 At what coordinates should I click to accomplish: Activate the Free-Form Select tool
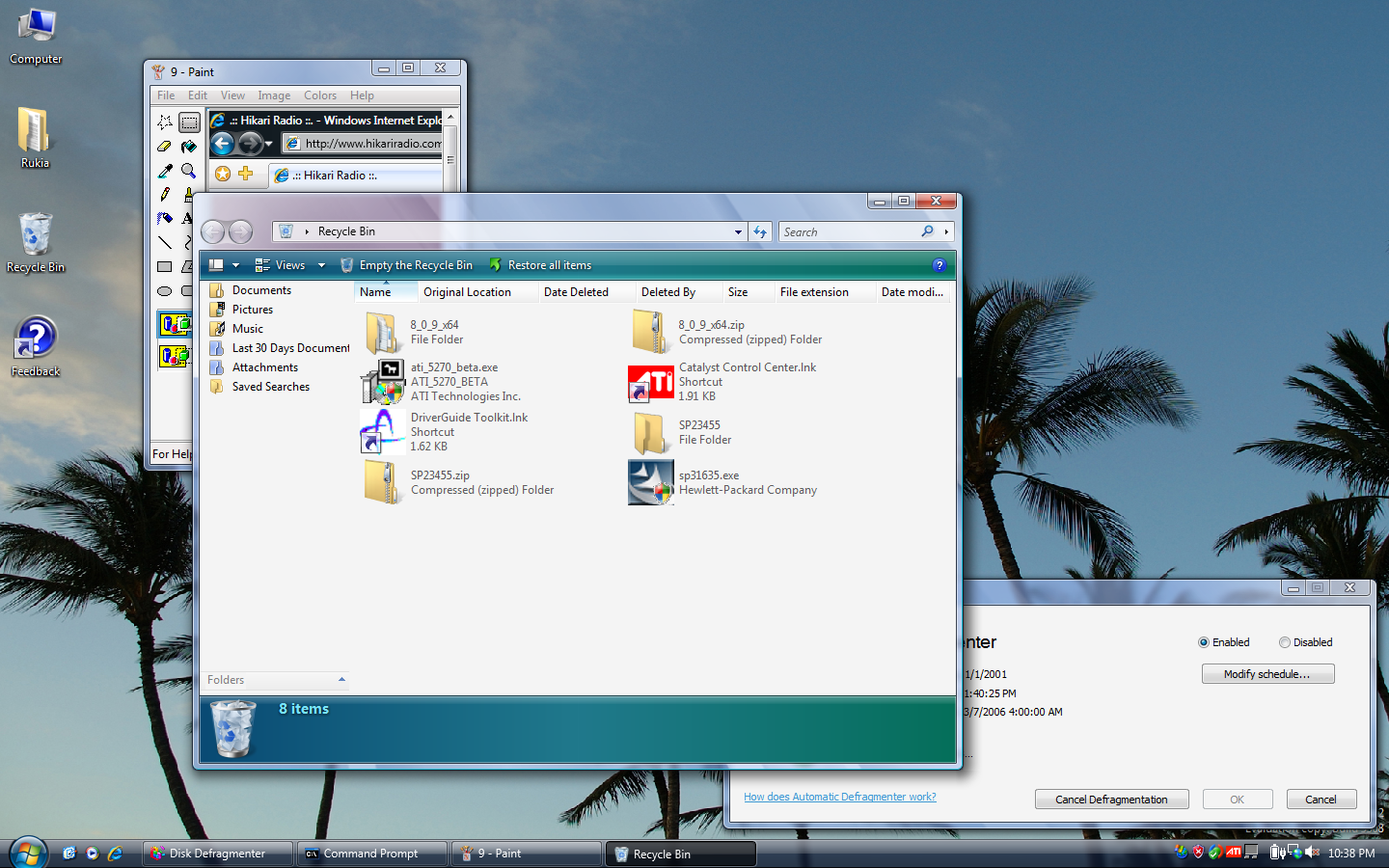click(x=165, y=122)
